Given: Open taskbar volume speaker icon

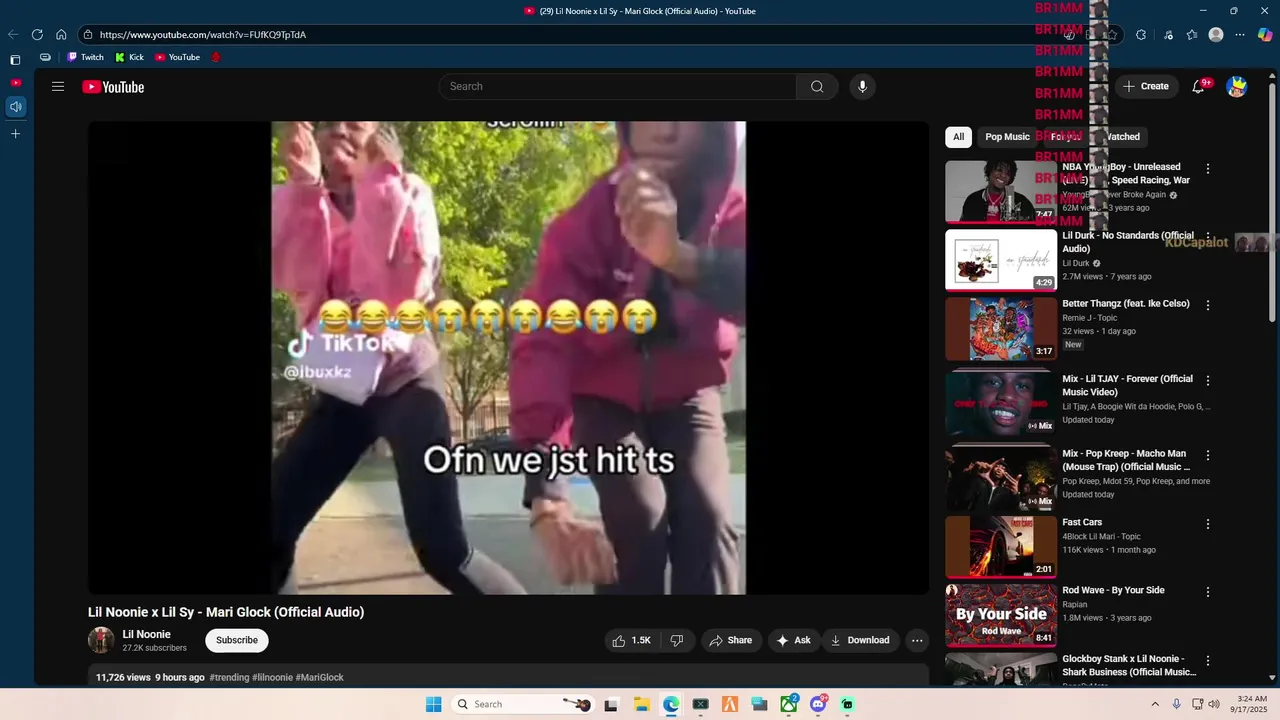Looking at the screenshot, I should coord(1214,704).
